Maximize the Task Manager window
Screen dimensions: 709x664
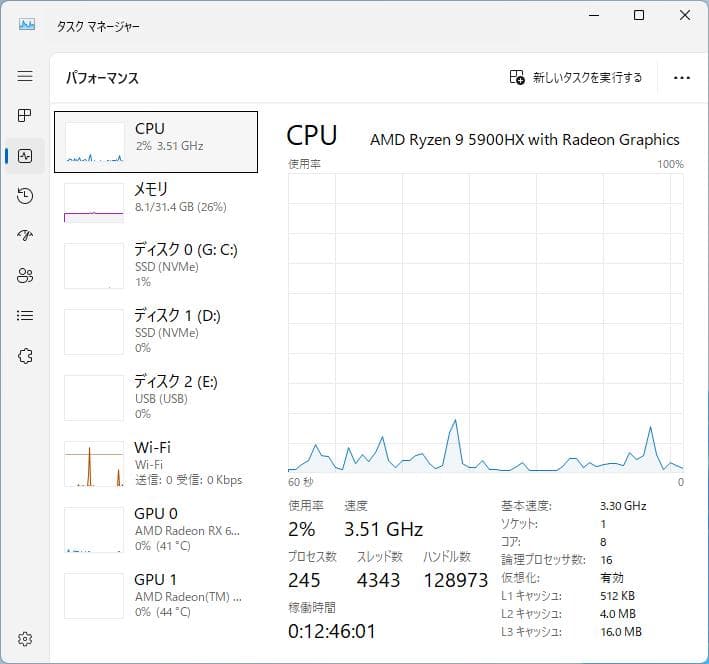639,15
